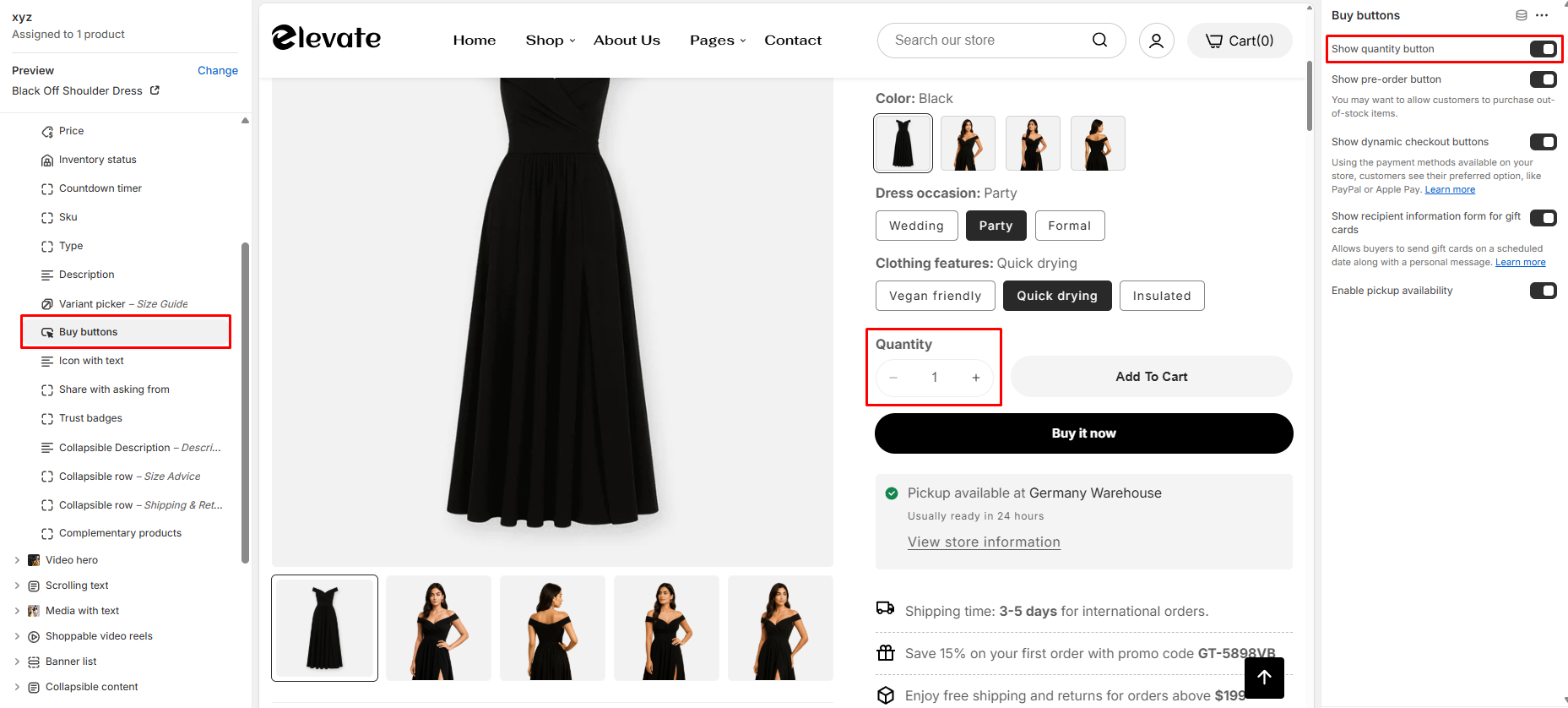The image size is (1568, 708).
Task: Click Learn more under dynamic checkout
Action: pos(1450,189)
